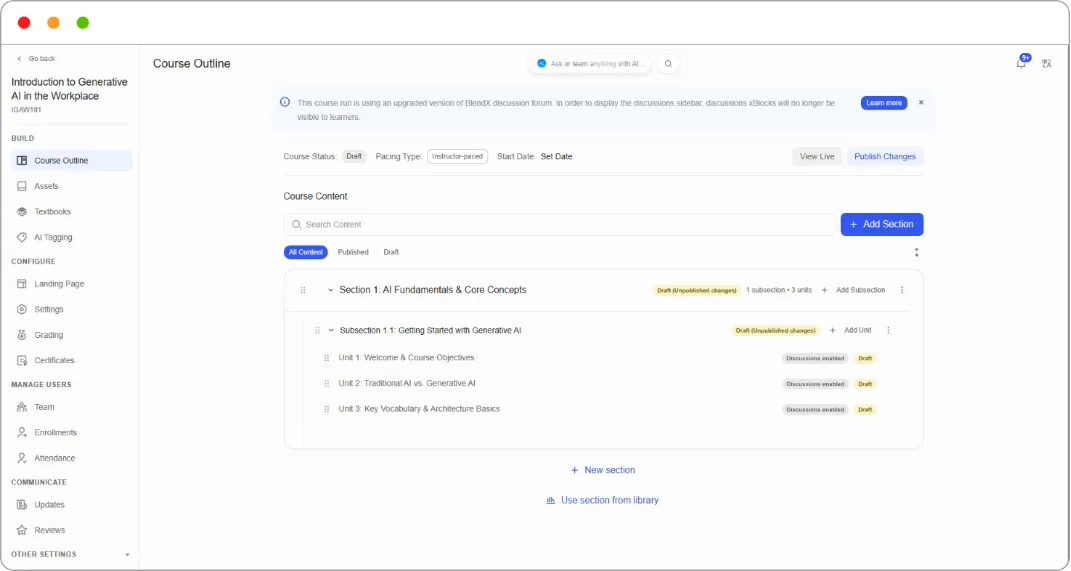Click Learn more in banner
1071x571 pixels.
coord(884,103)
